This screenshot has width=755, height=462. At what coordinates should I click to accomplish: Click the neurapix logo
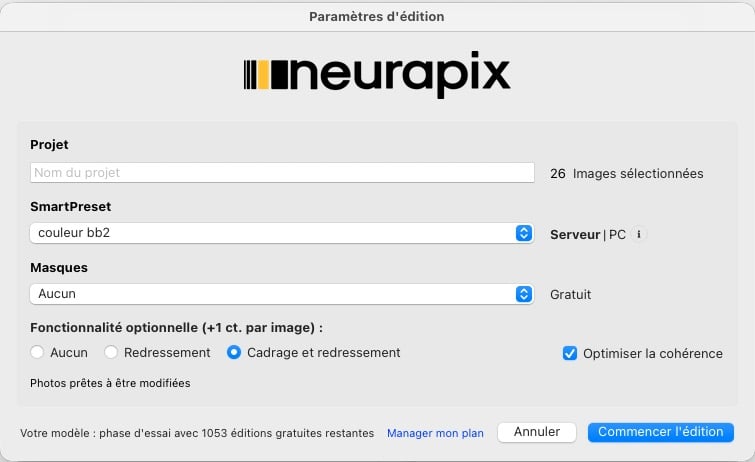point(377,75)
